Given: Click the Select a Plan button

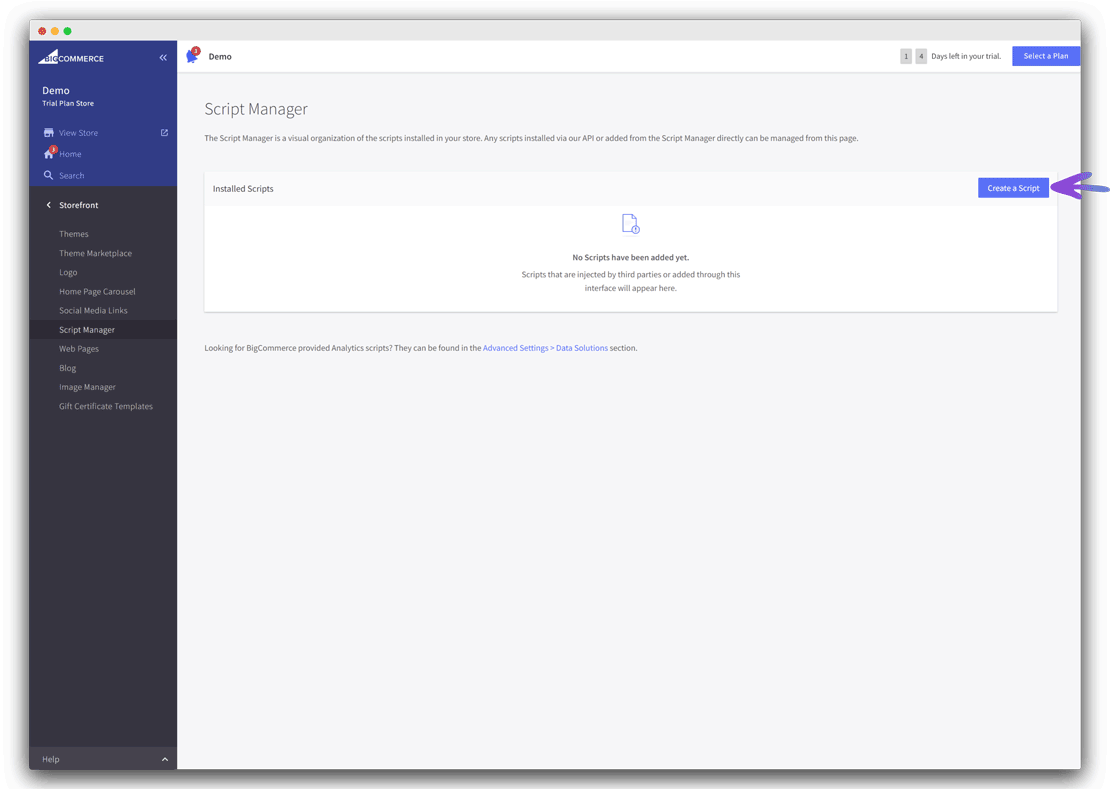Looking at the screenshot, I should pos(1046,56).
